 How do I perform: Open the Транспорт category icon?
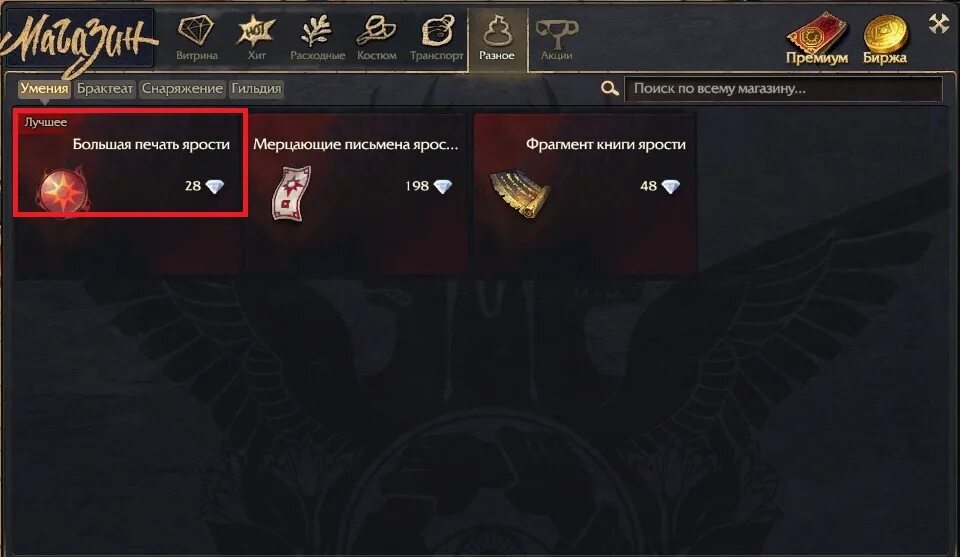437,39
